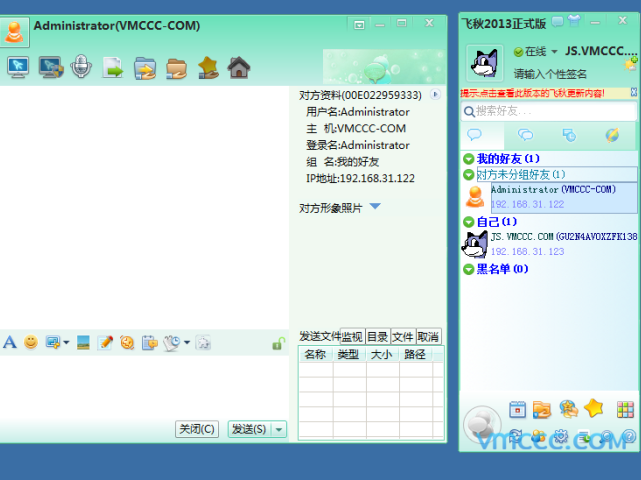Switch to the group chat bubbles tab
Screen dimensions: 641x480
point(525,135)
